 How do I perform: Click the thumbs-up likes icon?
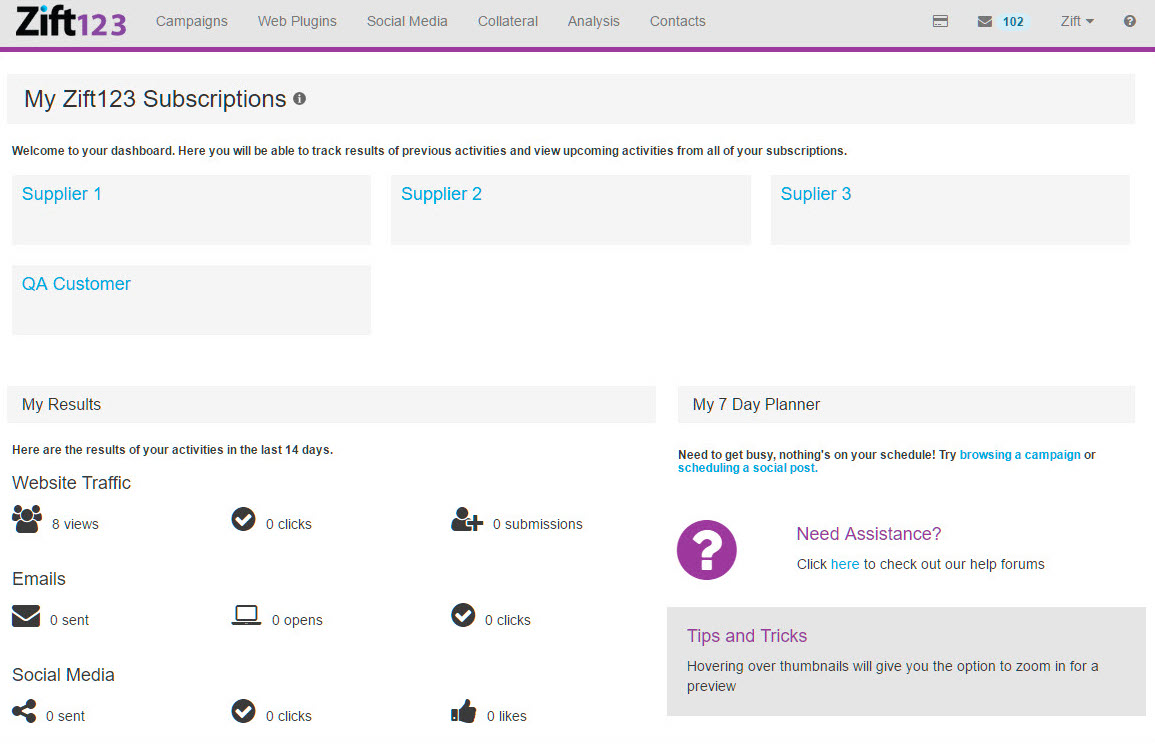coord(463,712)
